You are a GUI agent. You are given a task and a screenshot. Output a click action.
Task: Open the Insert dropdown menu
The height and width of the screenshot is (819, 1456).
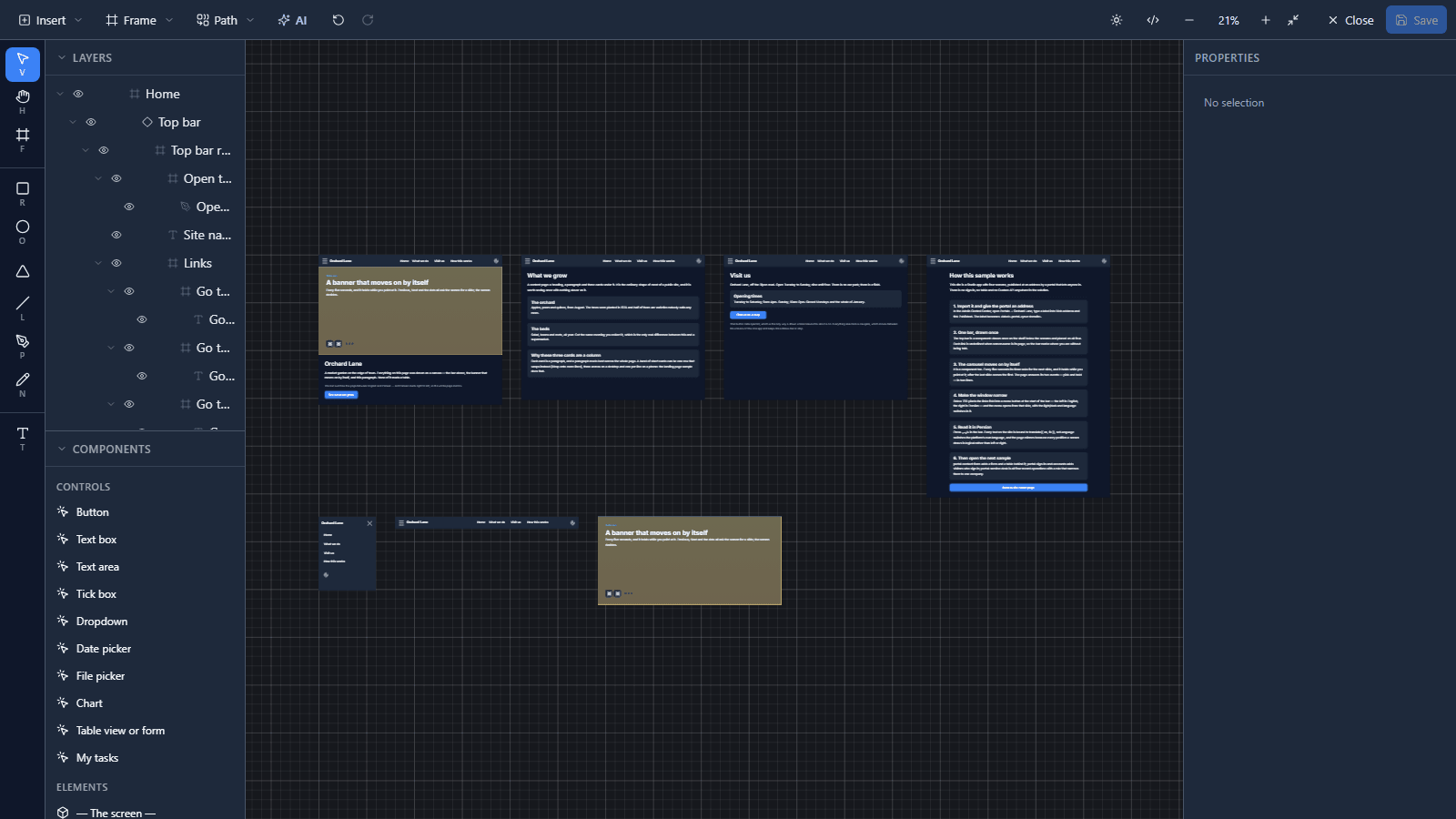50,20
